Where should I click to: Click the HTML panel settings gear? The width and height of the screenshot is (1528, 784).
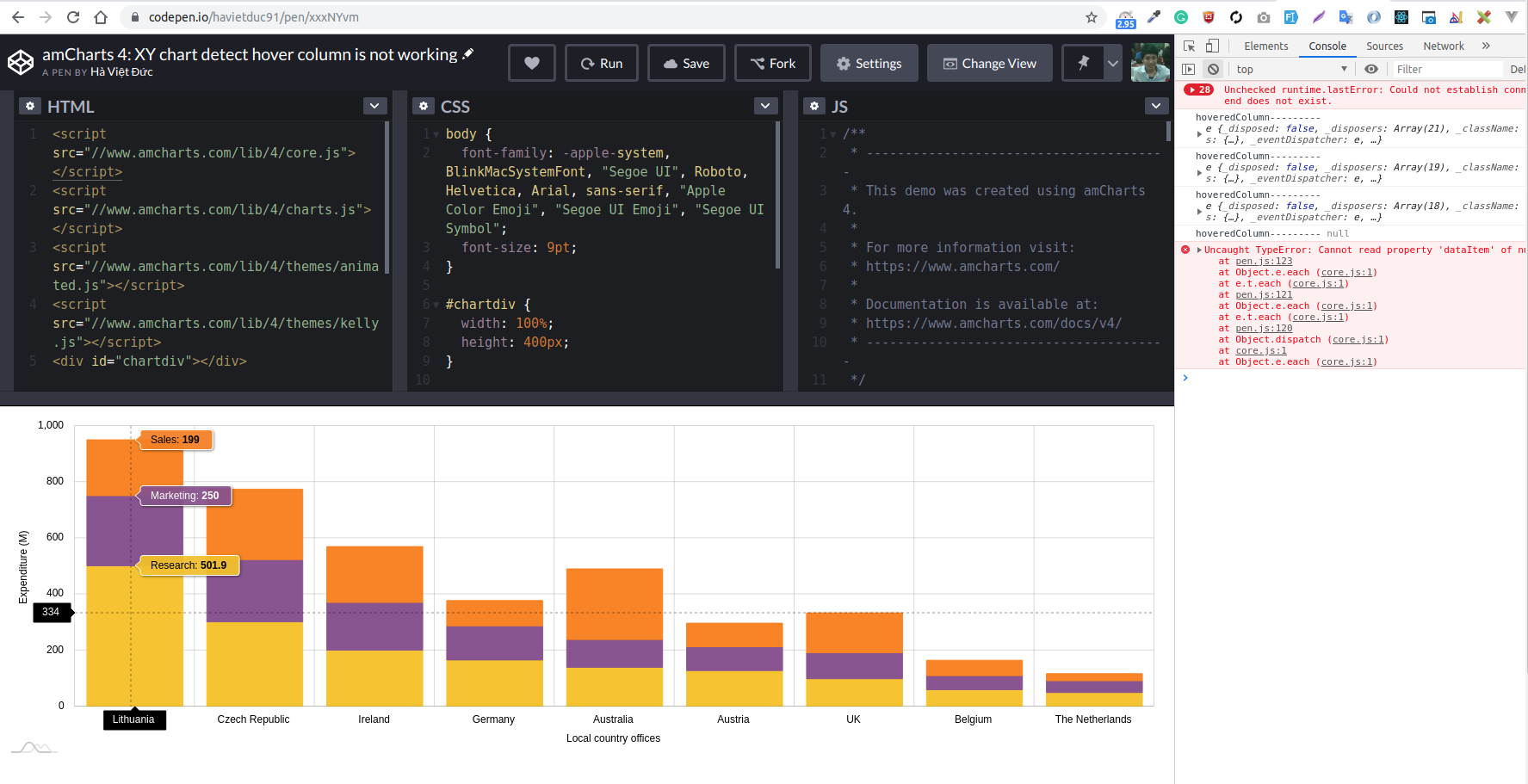(x=30, y=105)
